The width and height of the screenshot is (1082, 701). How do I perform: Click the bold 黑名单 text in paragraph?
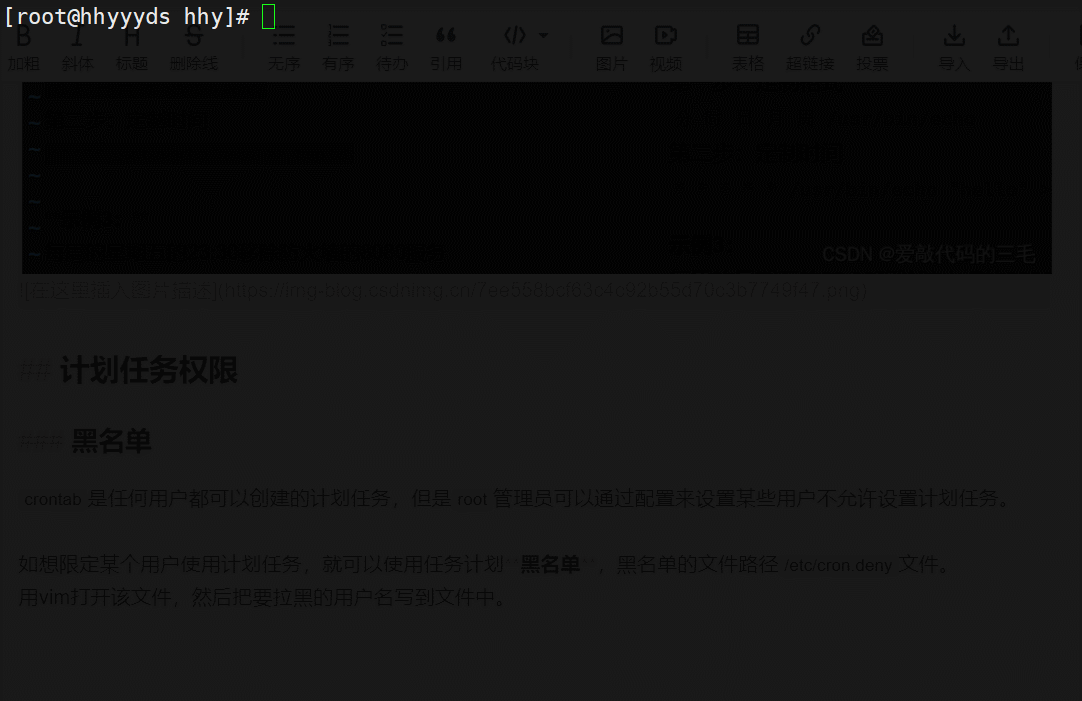(x=550, y=564)
